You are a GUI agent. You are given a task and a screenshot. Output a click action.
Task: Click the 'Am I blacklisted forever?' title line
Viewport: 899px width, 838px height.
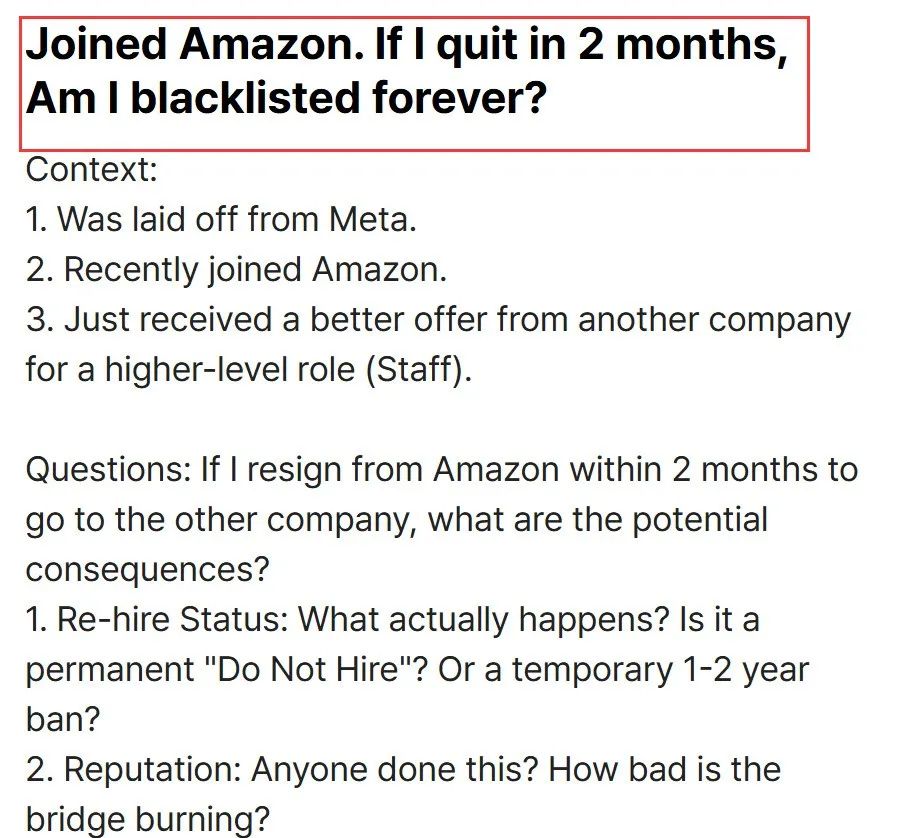pos(287,98)
